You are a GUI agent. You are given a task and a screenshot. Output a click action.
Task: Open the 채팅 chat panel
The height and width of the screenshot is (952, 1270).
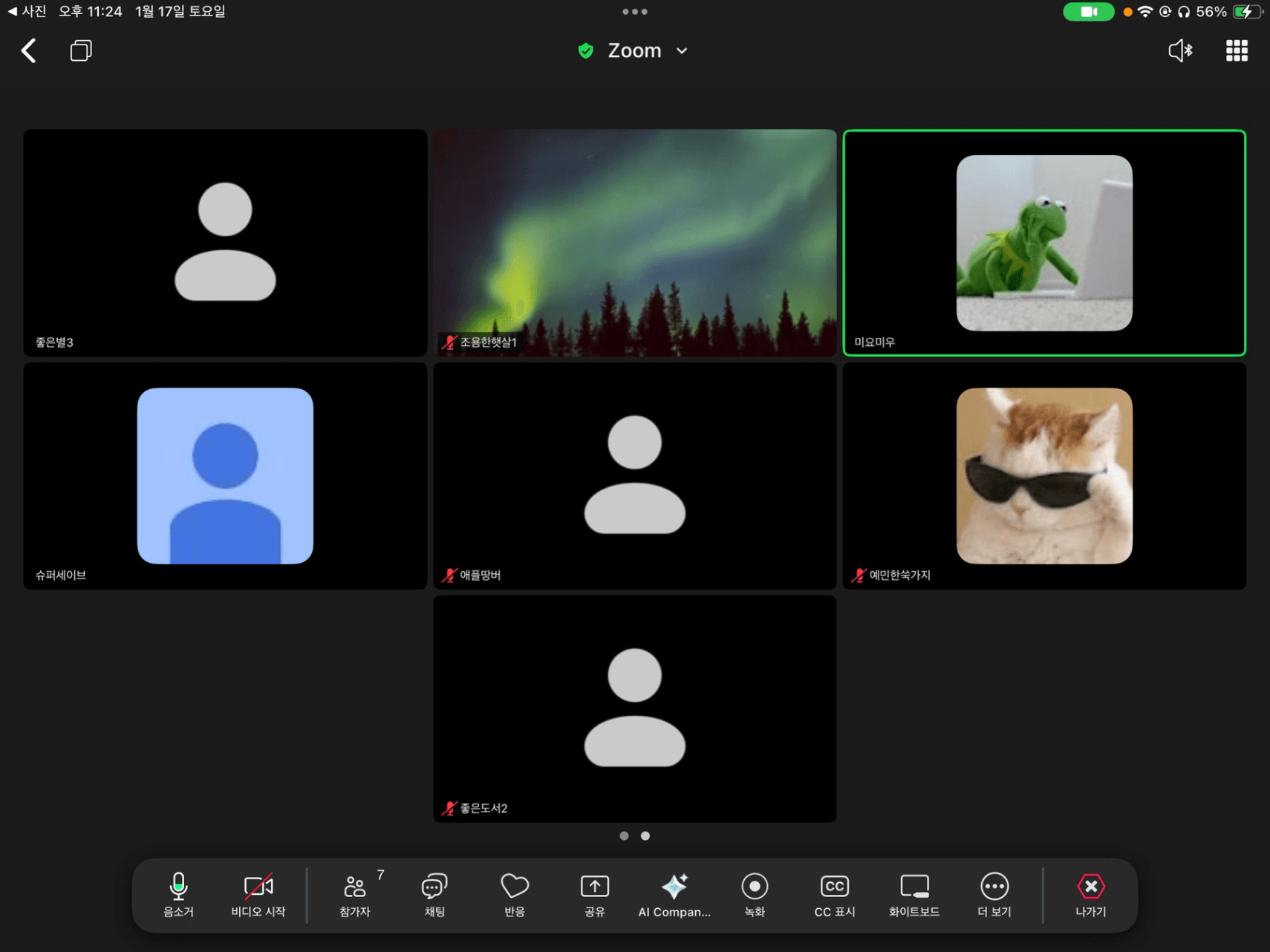(x=434, y=894)
